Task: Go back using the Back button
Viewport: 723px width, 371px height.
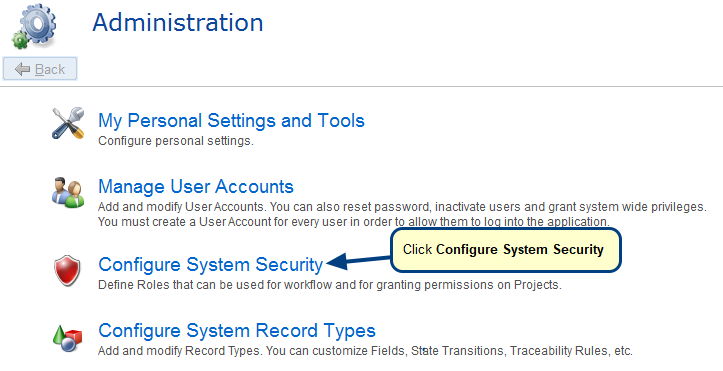Action: pos(40,69)
